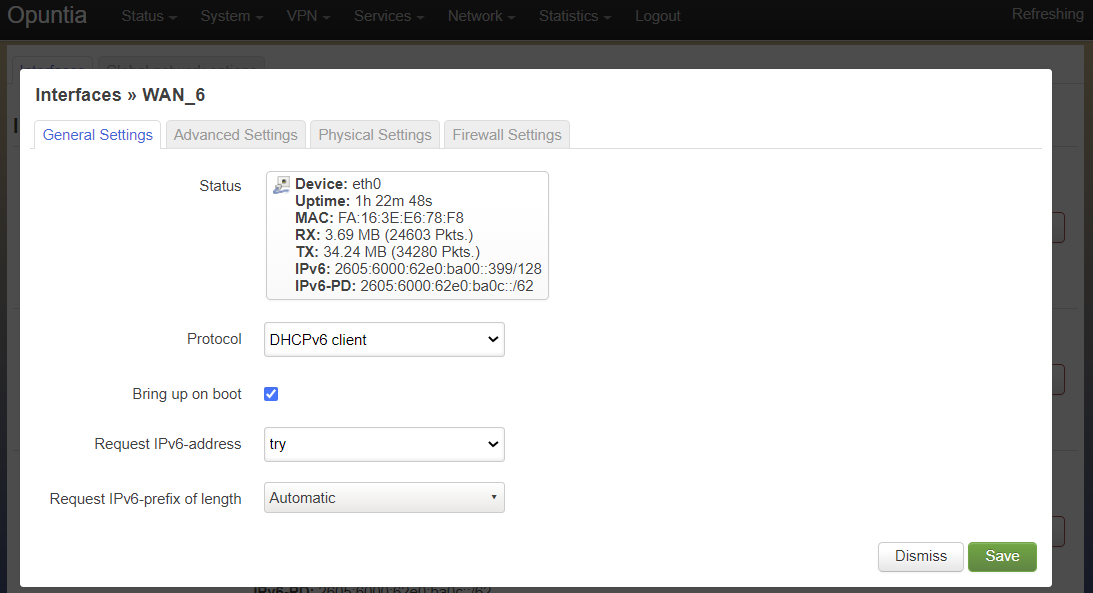Open the Services menu in navbar
Viewport: 1093px width, 593px height.
tap(389, 16)
